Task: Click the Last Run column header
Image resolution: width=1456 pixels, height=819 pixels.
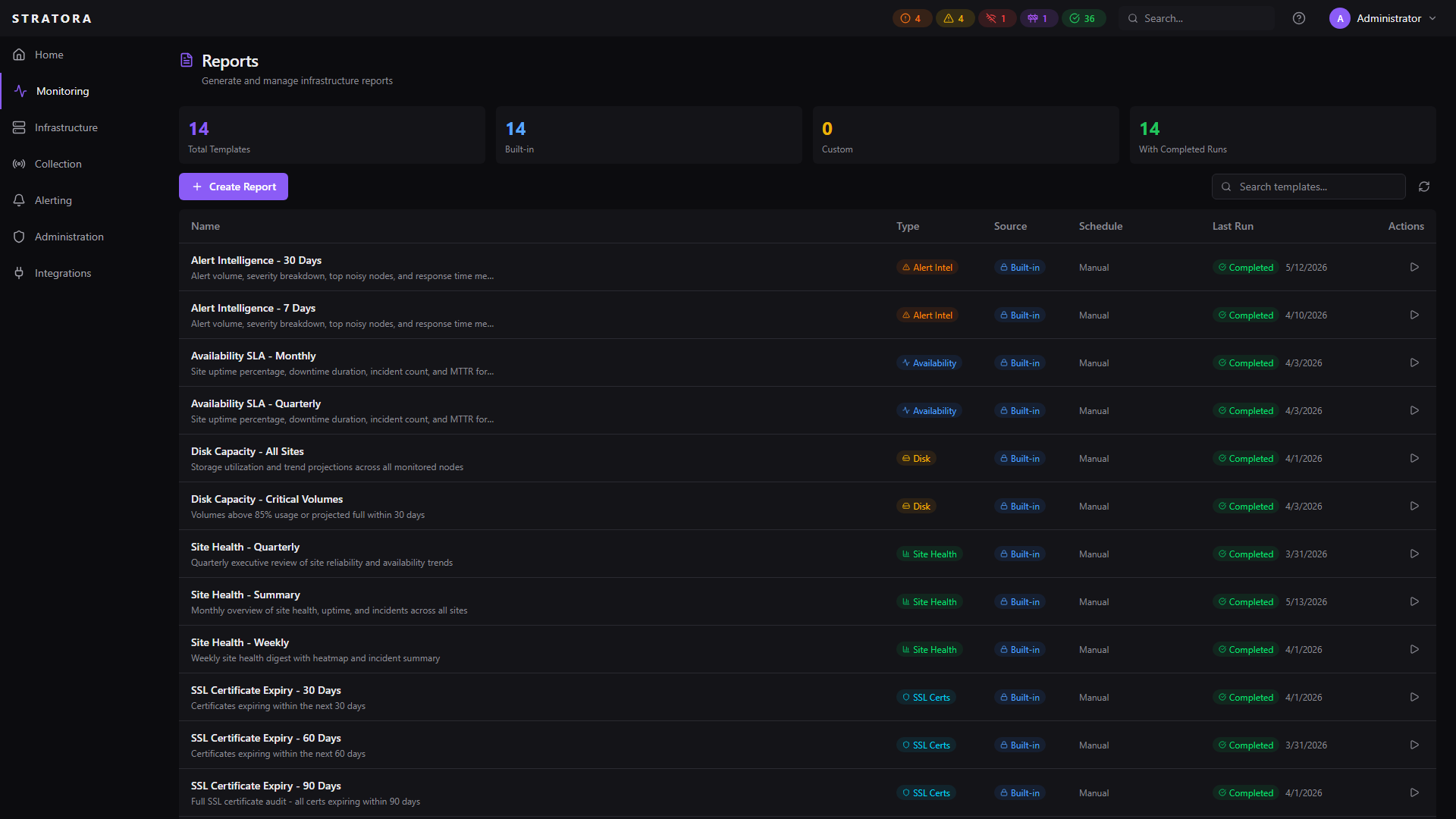Action: [x=1233, y=226]
